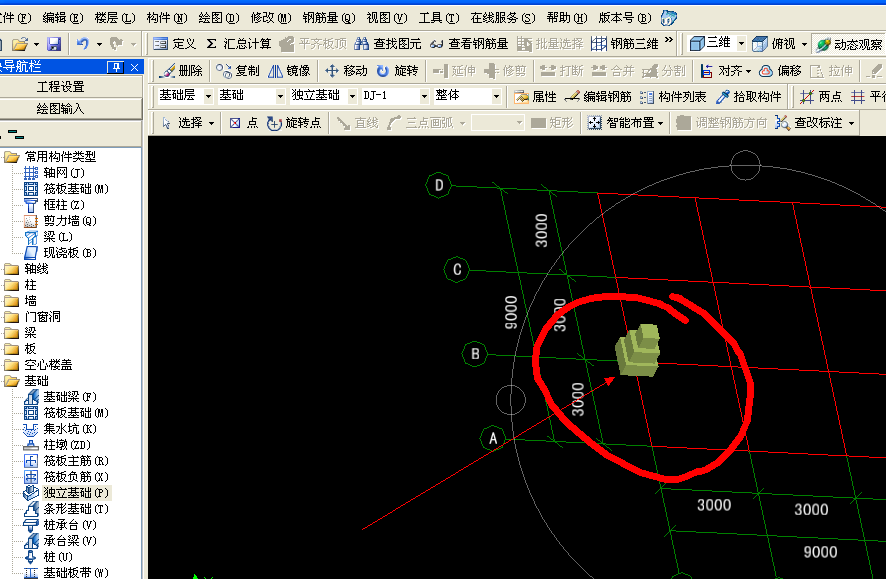This screenshot has height=579, width=886.
Task: Open the 三维 view mode dropdown
Action: (x=741, y=43)
